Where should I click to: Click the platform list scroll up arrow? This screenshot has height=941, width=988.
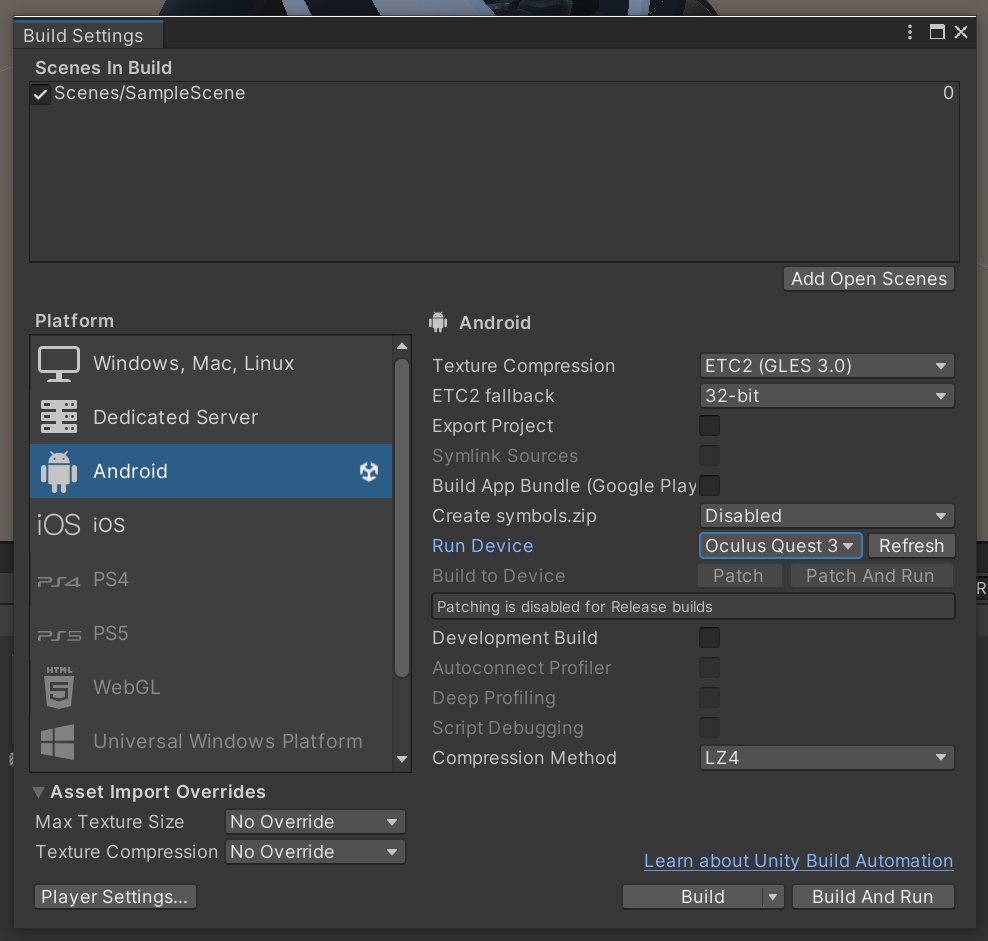coord(402,346)
